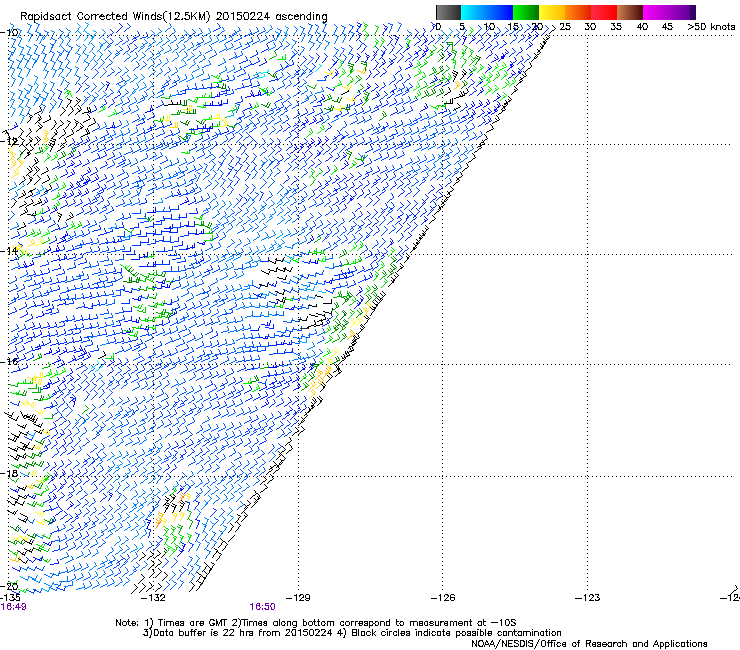Click the '-135' longitude axis label
This screenshot has width=740, height=650.
(x=10, y=598)
